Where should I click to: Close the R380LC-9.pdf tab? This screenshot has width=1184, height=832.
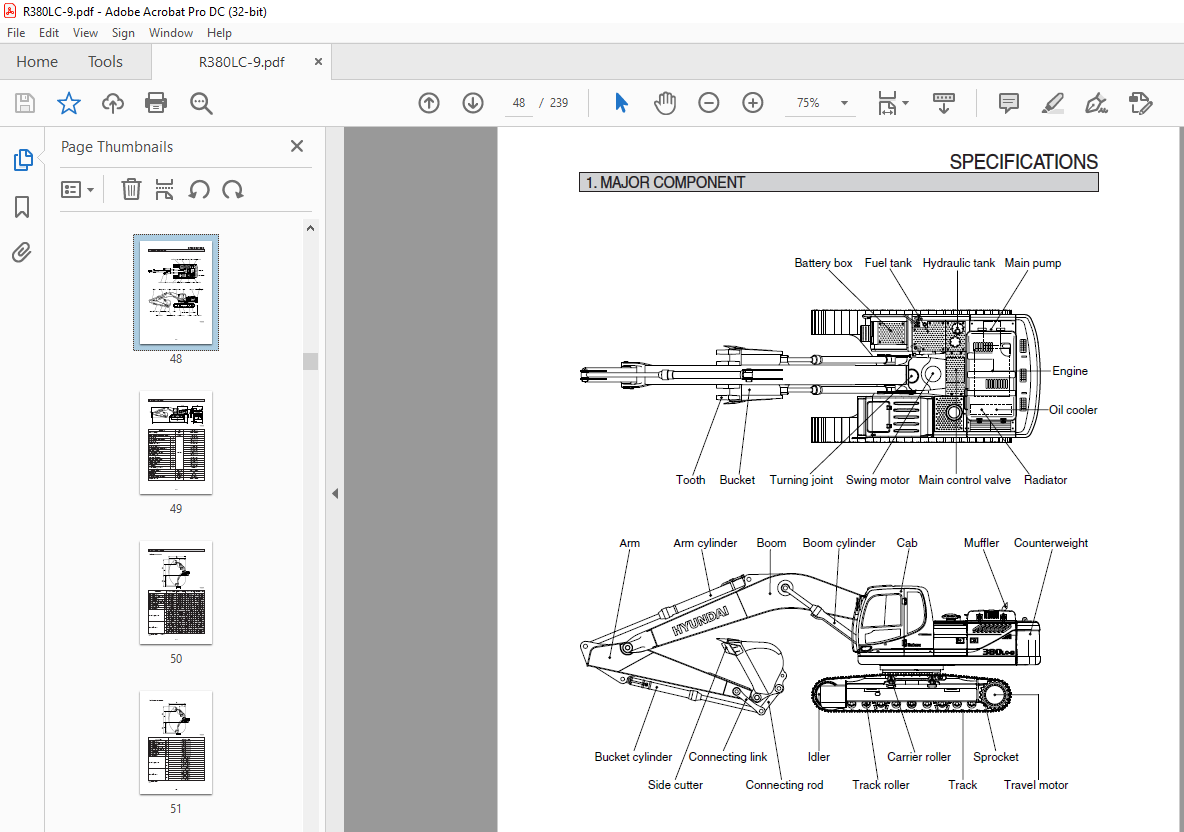(x=318, y=62)
